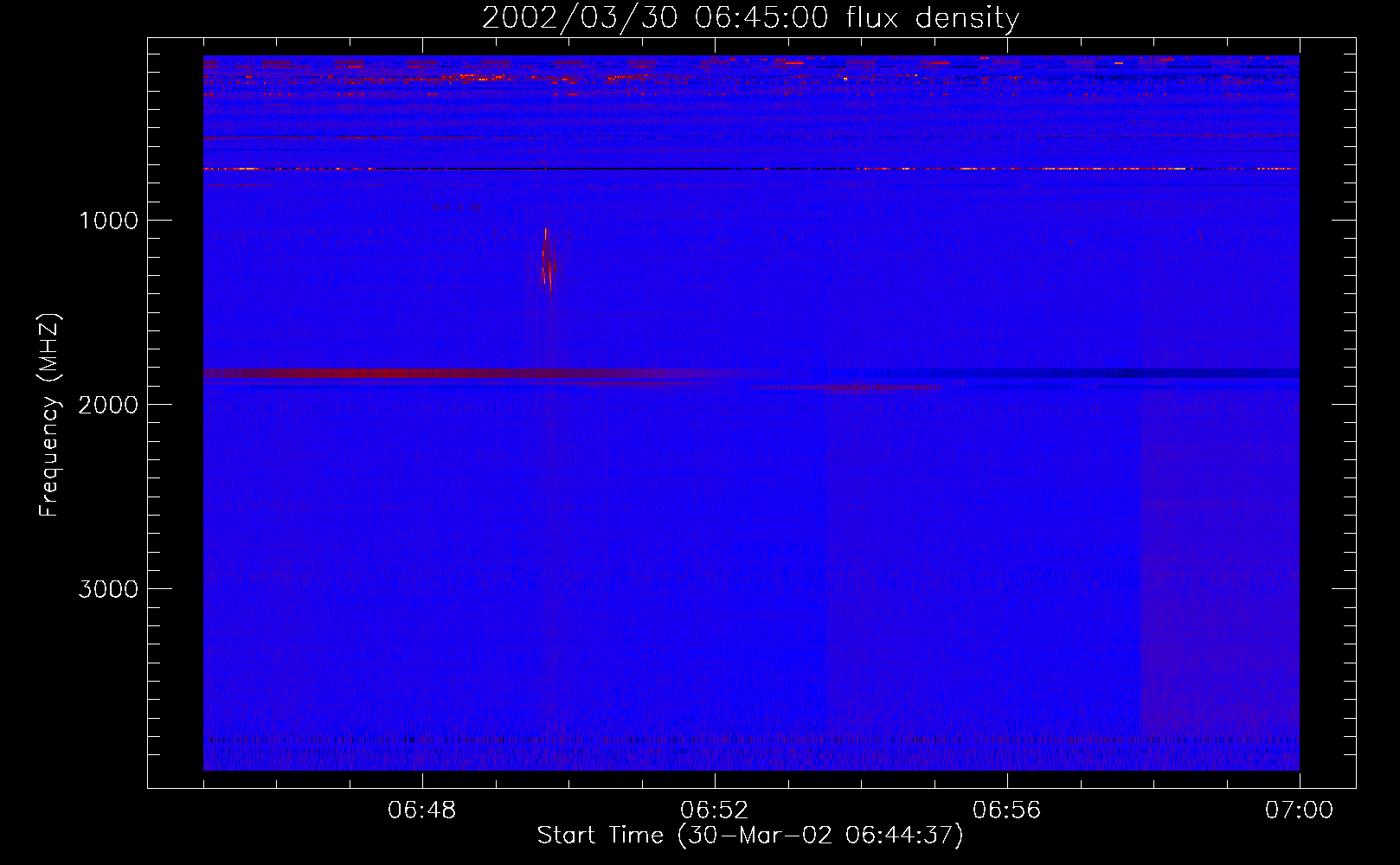Click the plot title "2002/03/30 06:45:00 flux density"
This screenshot has width=1400, height=865.
pyautogui.click(x=750, y=17)
